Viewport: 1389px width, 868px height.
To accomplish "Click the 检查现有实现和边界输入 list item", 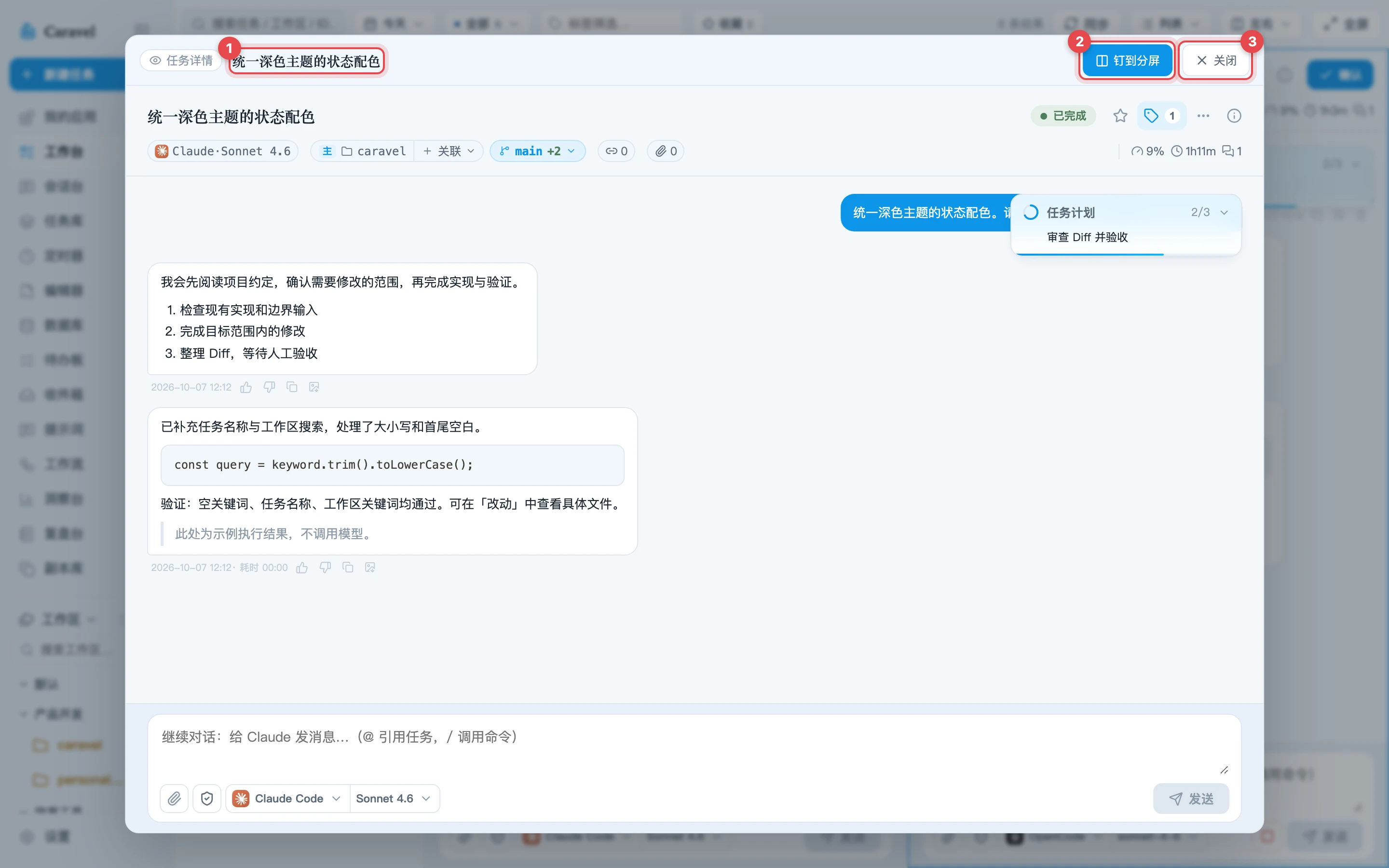I will tap(248, 310).
